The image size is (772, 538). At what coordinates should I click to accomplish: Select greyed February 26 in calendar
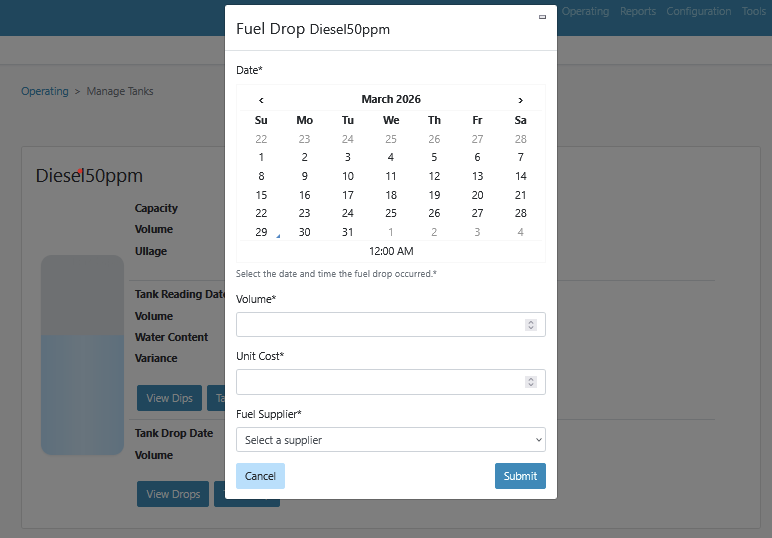point(434,139)
